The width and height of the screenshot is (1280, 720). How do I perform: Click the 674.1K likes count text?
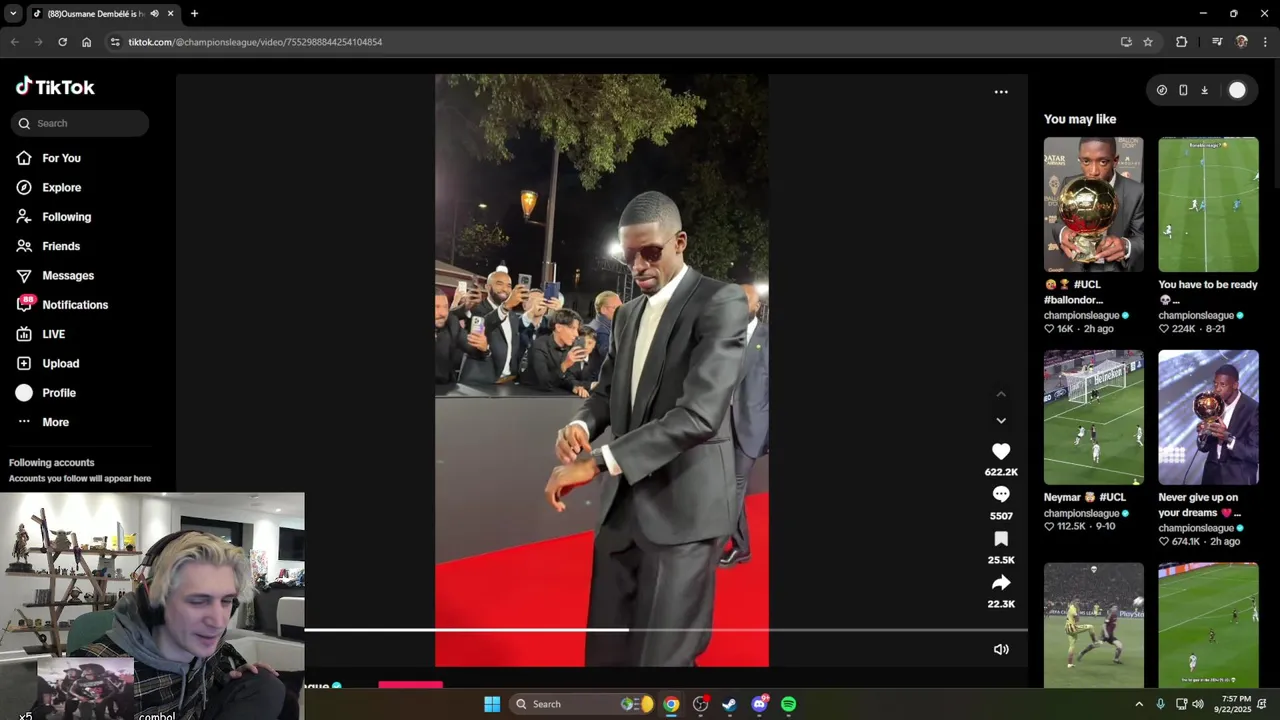(1186, 542)
